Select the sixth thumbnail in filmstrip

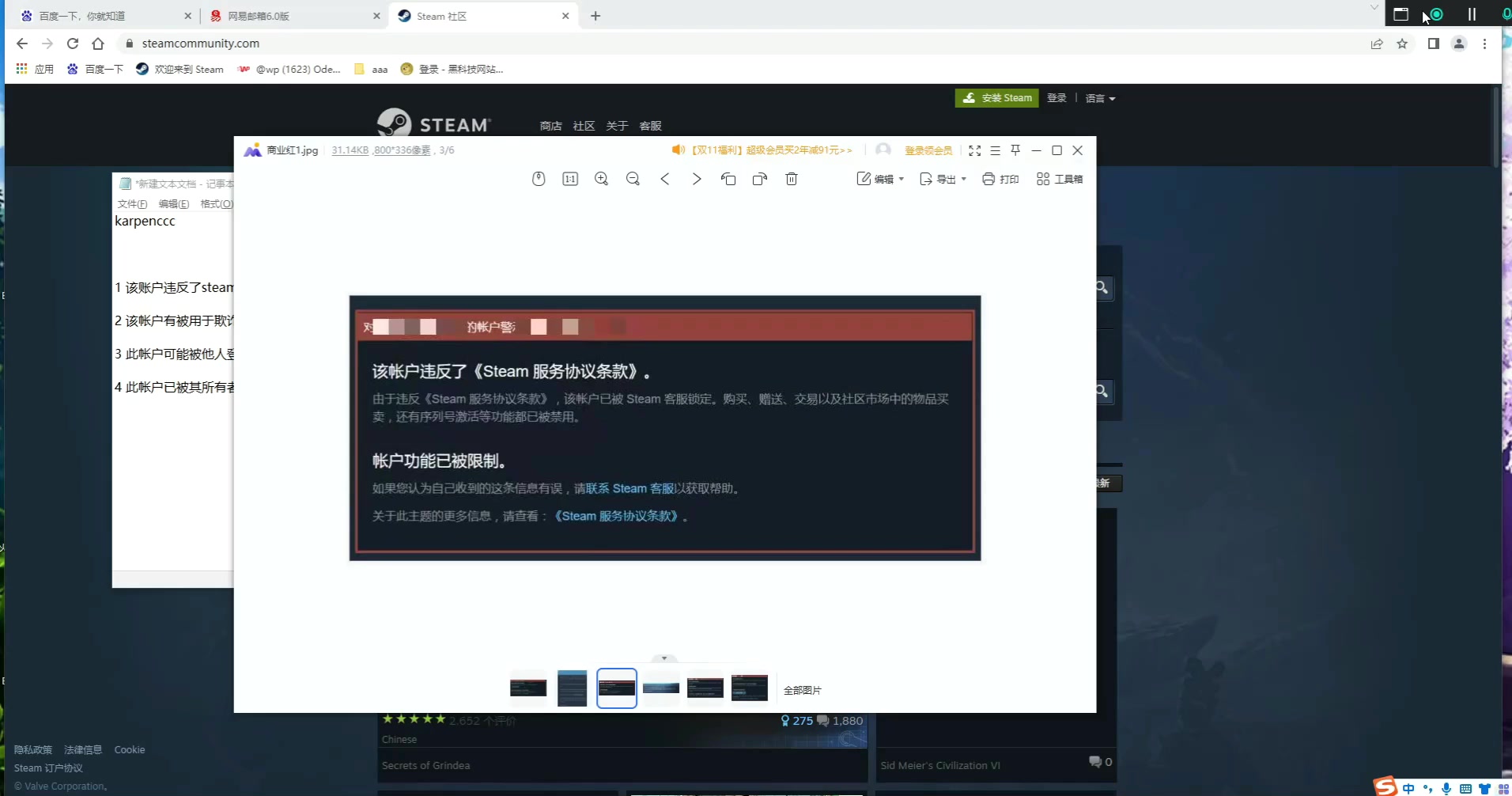tap(750, 688)
